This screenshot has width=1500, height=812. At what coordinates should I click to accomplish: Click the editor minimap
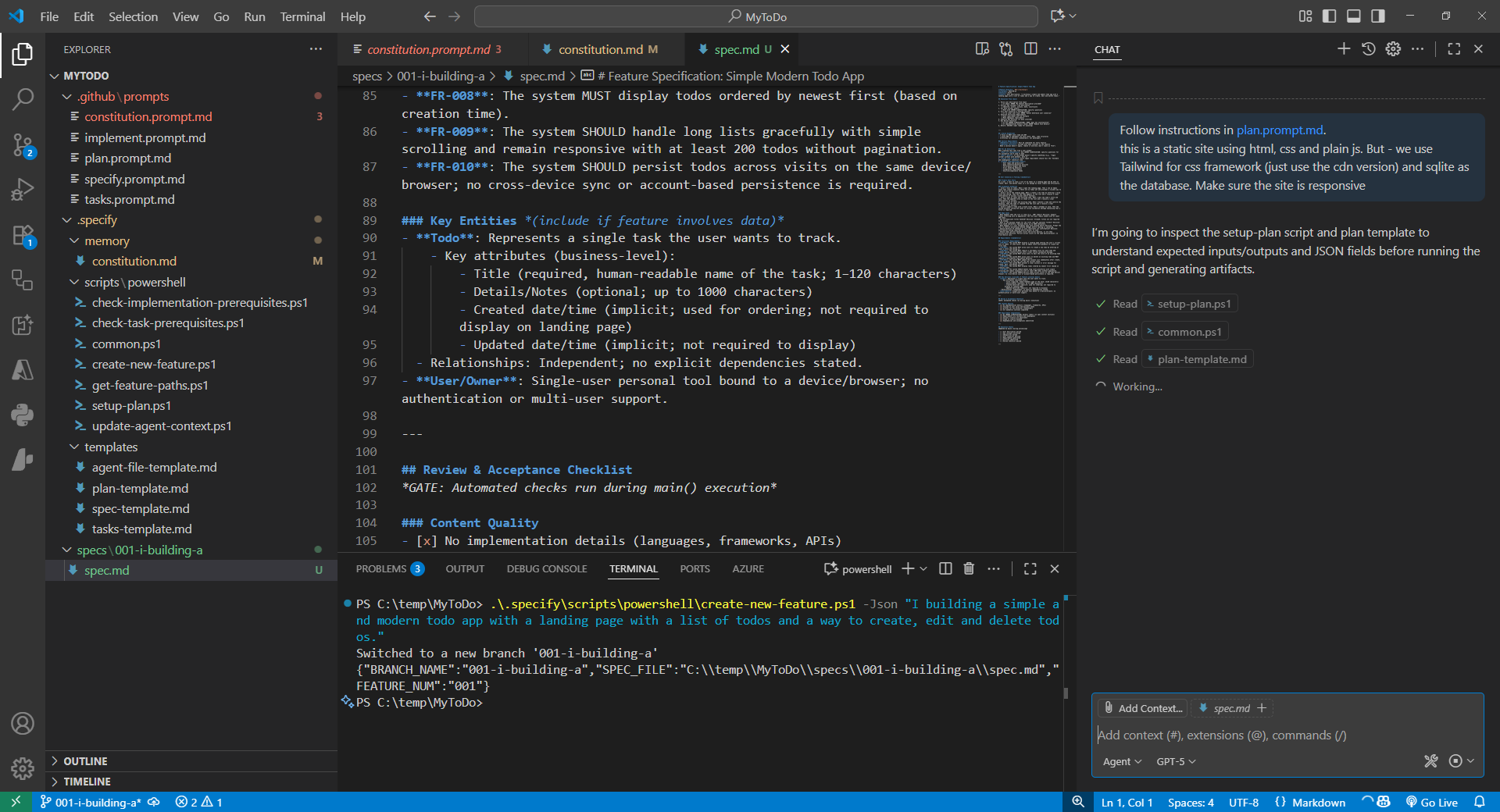click(1028, 211)
